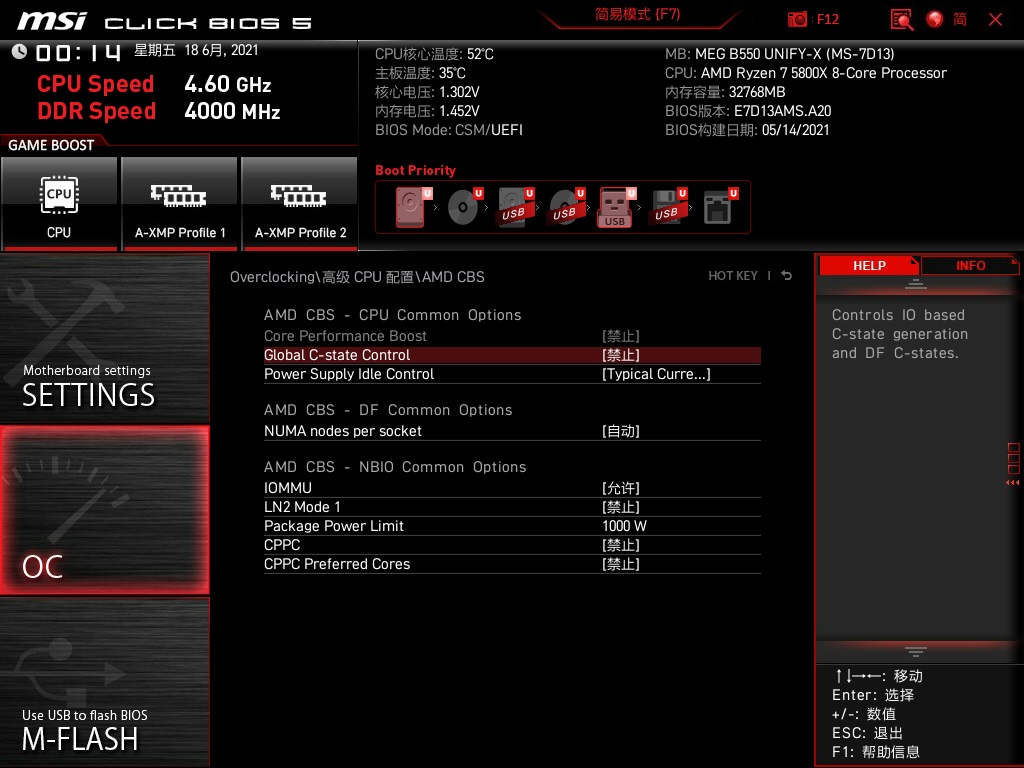Viewport: 1024px width, 768px height.
Task: Click the F12 screenshot camera icon
Action: click(x=797, y=19)
